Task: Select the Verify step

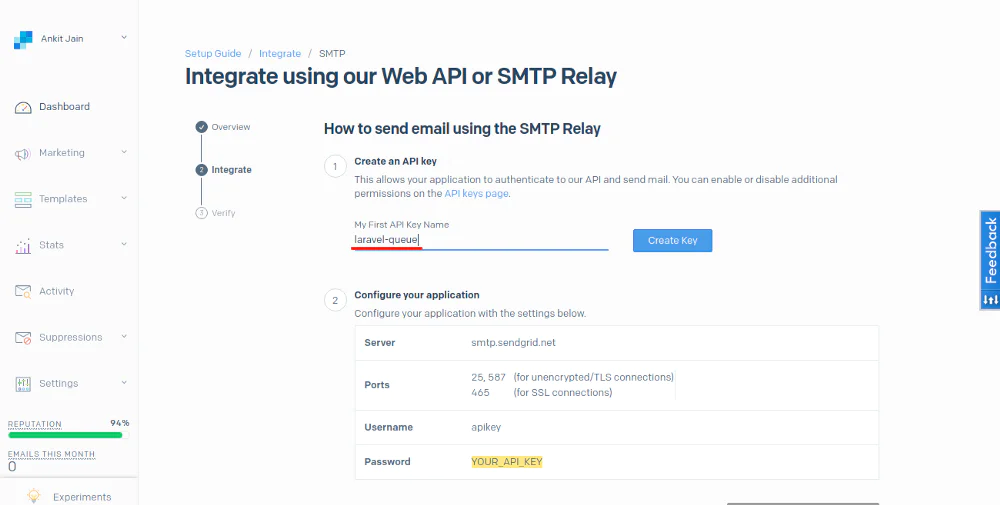Action: coord(223,213)
